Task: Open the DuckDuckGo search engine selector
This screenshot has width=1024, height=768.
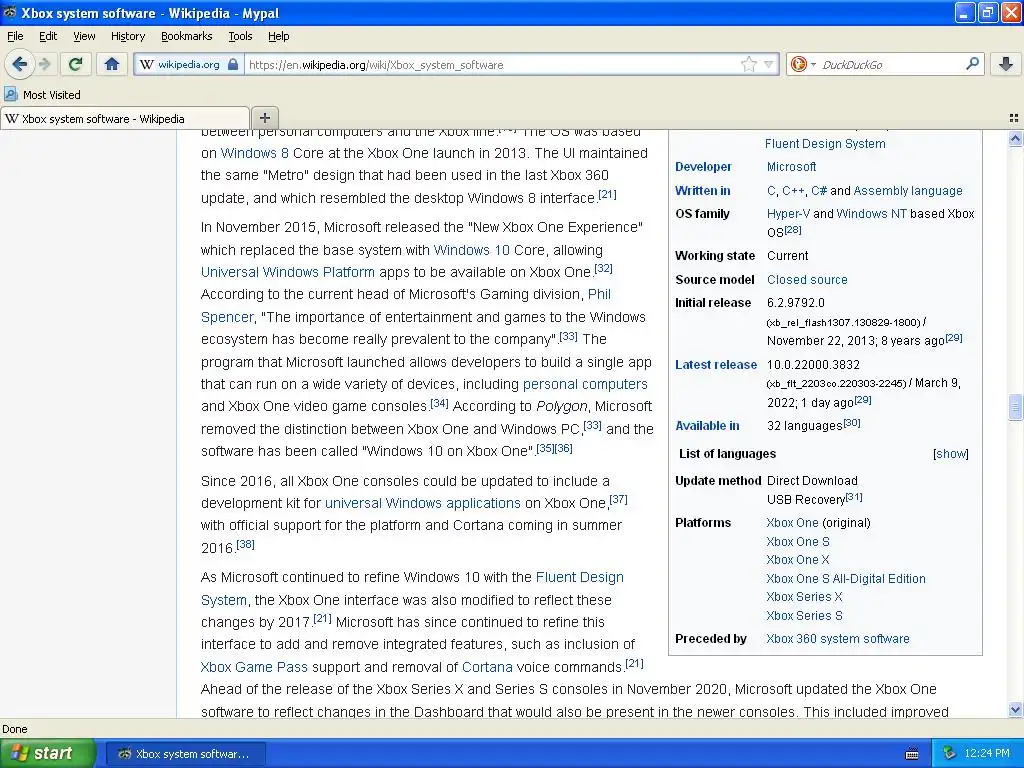Action: click(x=803, y=64)
